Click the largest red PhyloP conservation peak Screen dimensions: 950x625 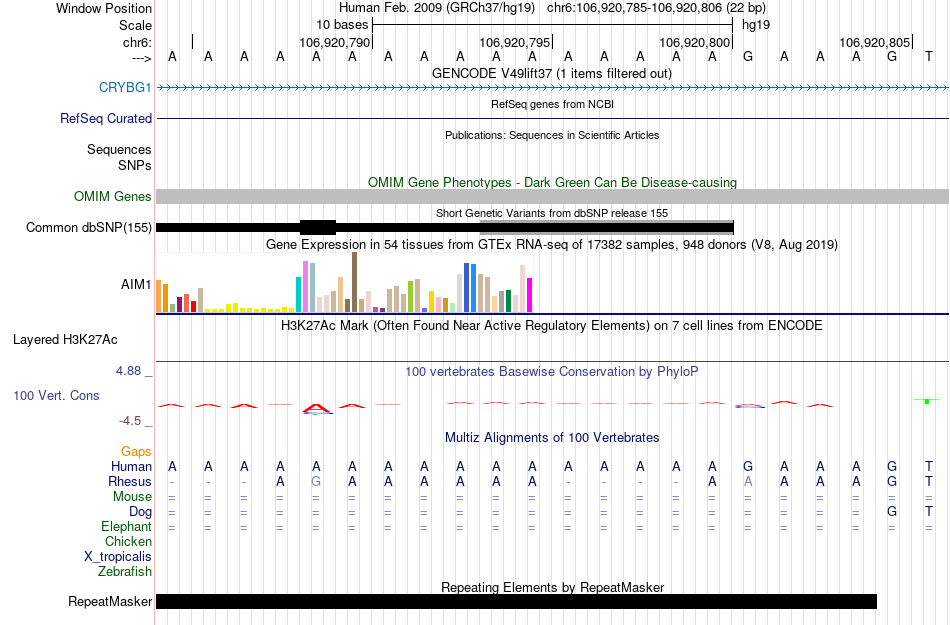[316, 408]
